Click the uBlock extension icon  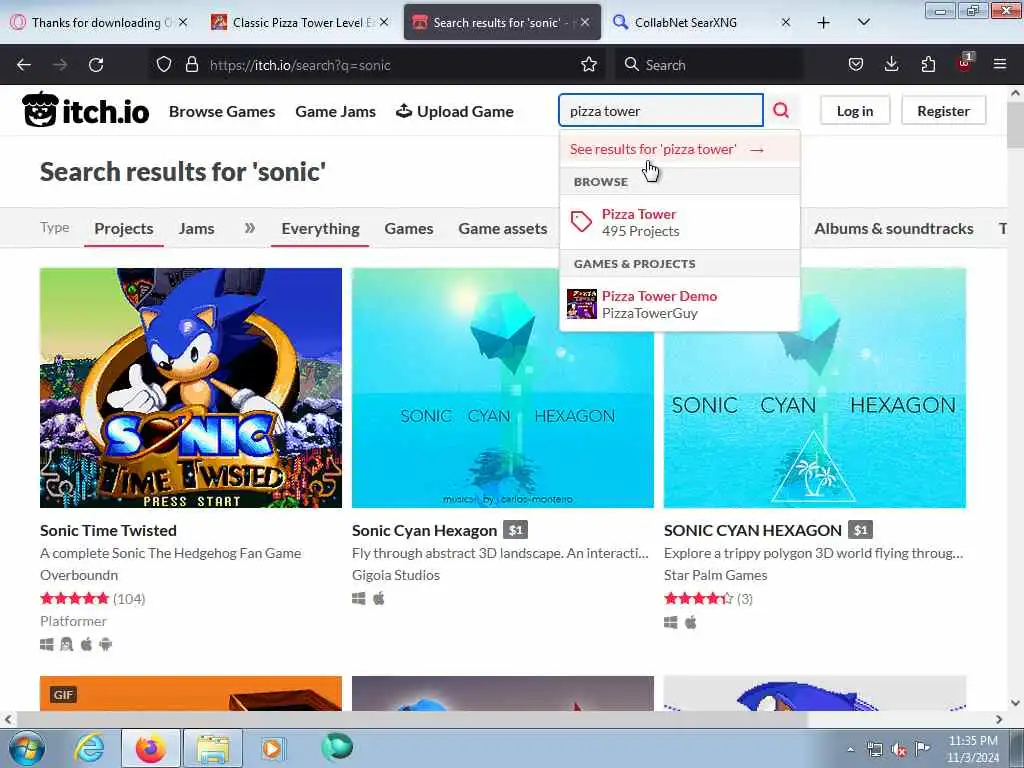[x=965, y=63]
